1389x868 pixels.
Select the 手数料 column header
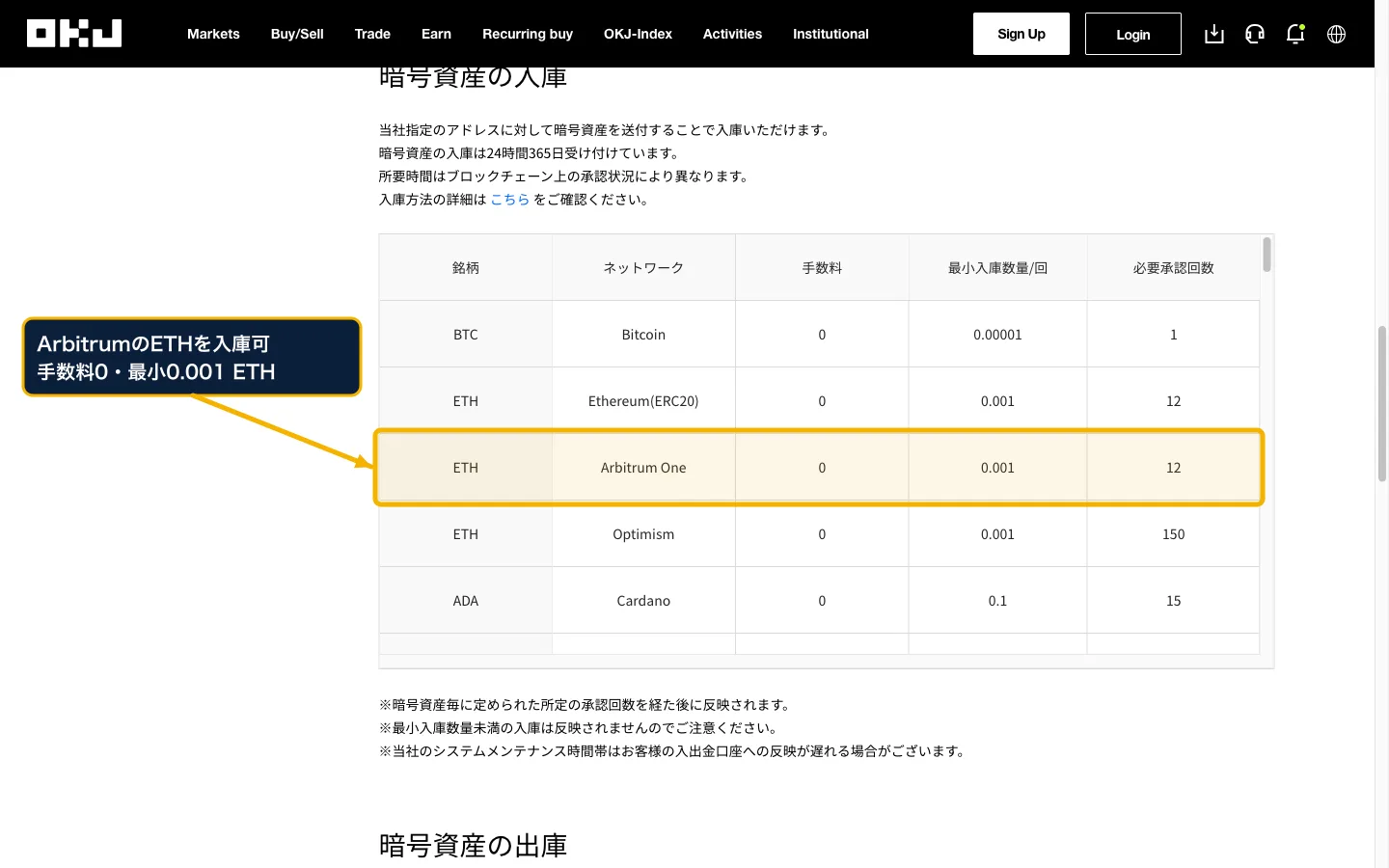(x=822, y=268)
